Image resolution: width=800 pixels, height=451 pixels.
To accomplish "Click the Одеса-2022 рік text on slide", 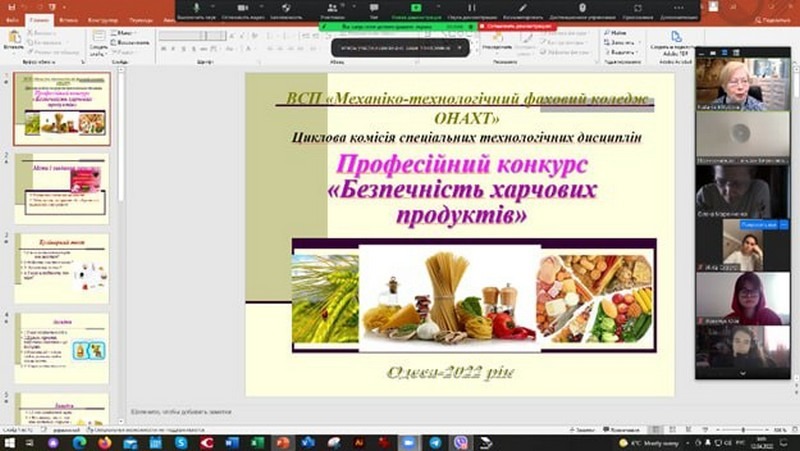I will [451, 372].
